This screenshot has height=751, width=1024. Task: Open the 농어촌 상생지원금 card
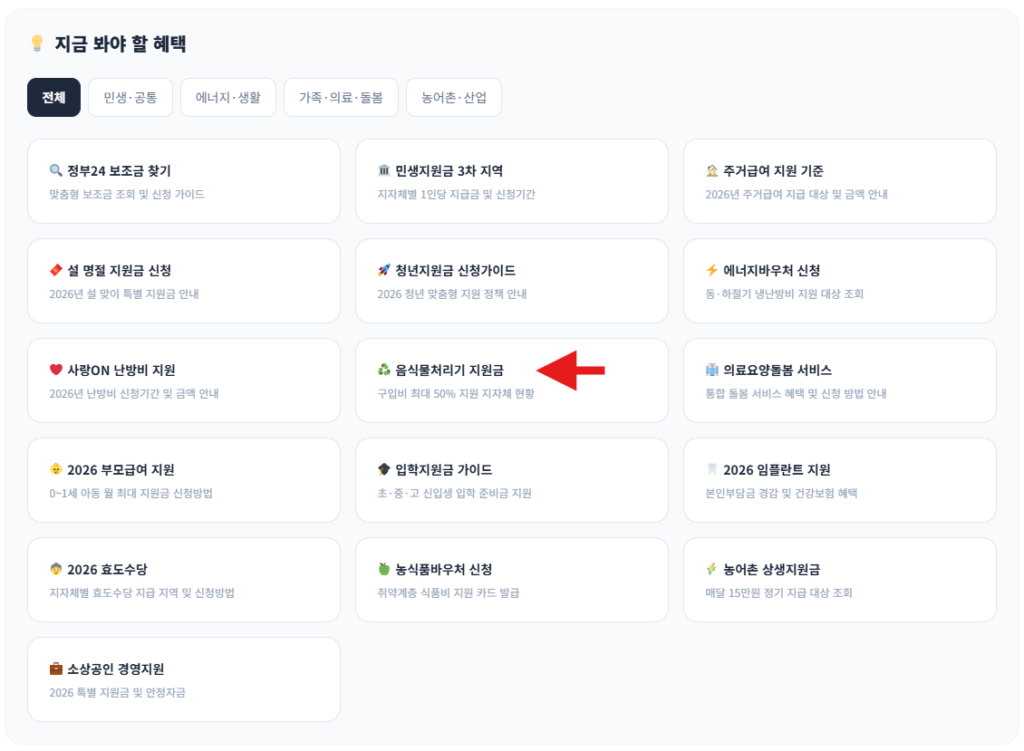point(840,580)
